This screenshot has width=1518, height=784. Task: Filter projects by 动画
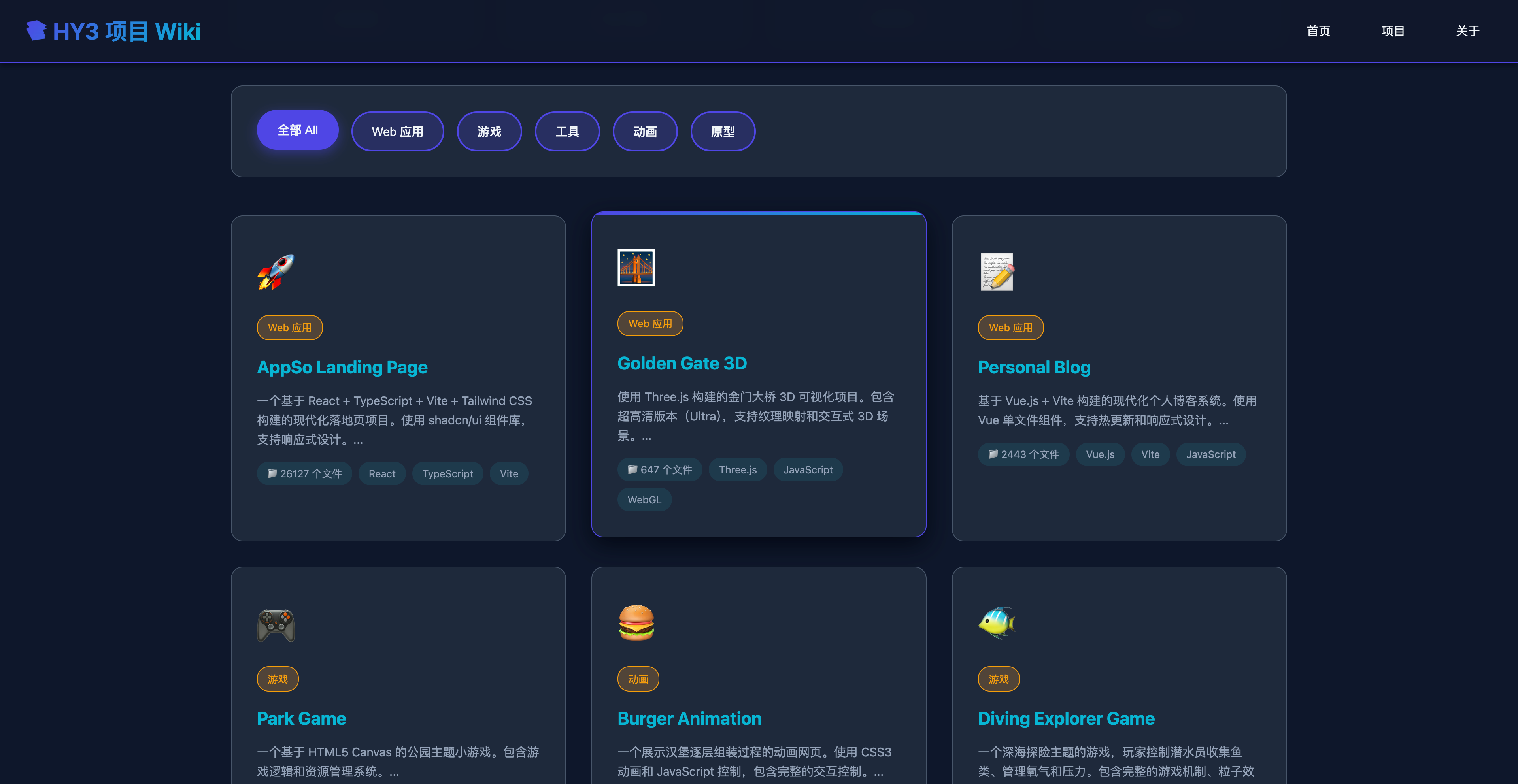pyautogui.click(x=645, y=131)
